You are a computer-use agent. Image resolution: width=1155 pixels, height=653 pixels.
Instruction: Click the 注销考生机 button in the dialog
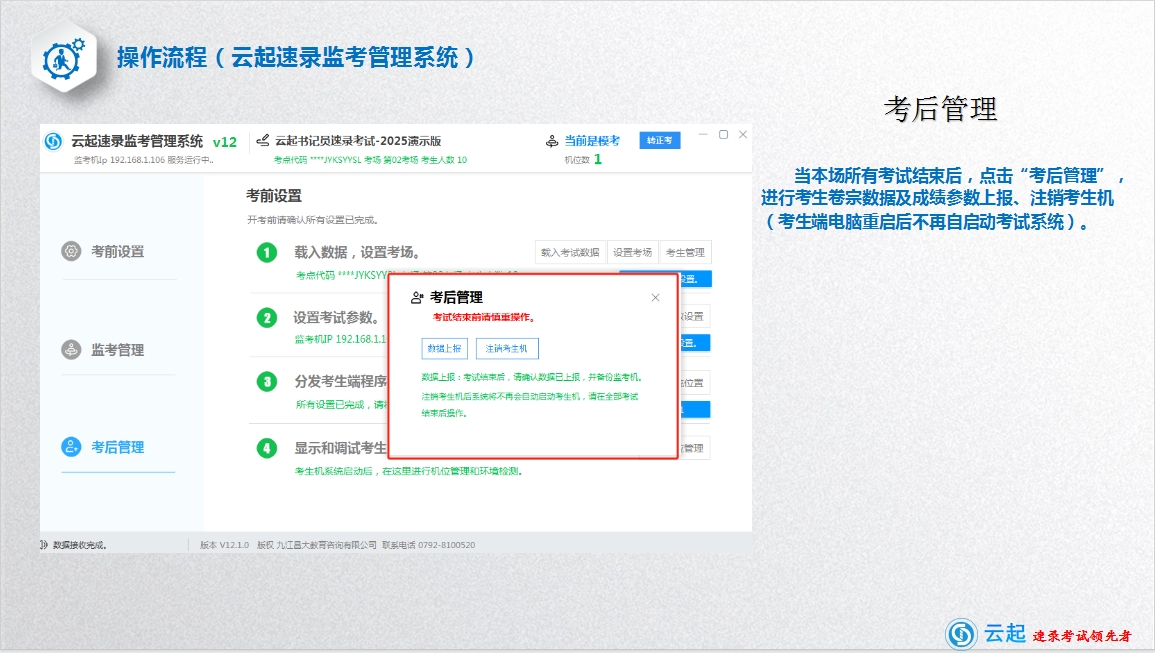(x=507, y=349)
